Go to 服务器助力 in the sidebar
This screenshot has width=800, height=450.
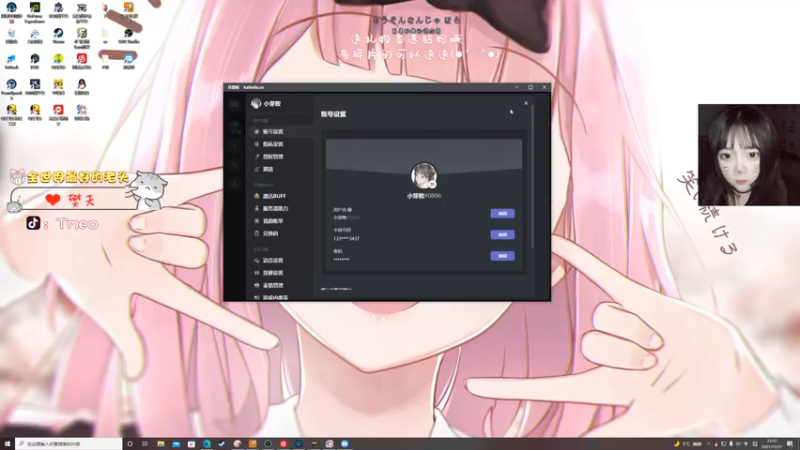point(281,208)
